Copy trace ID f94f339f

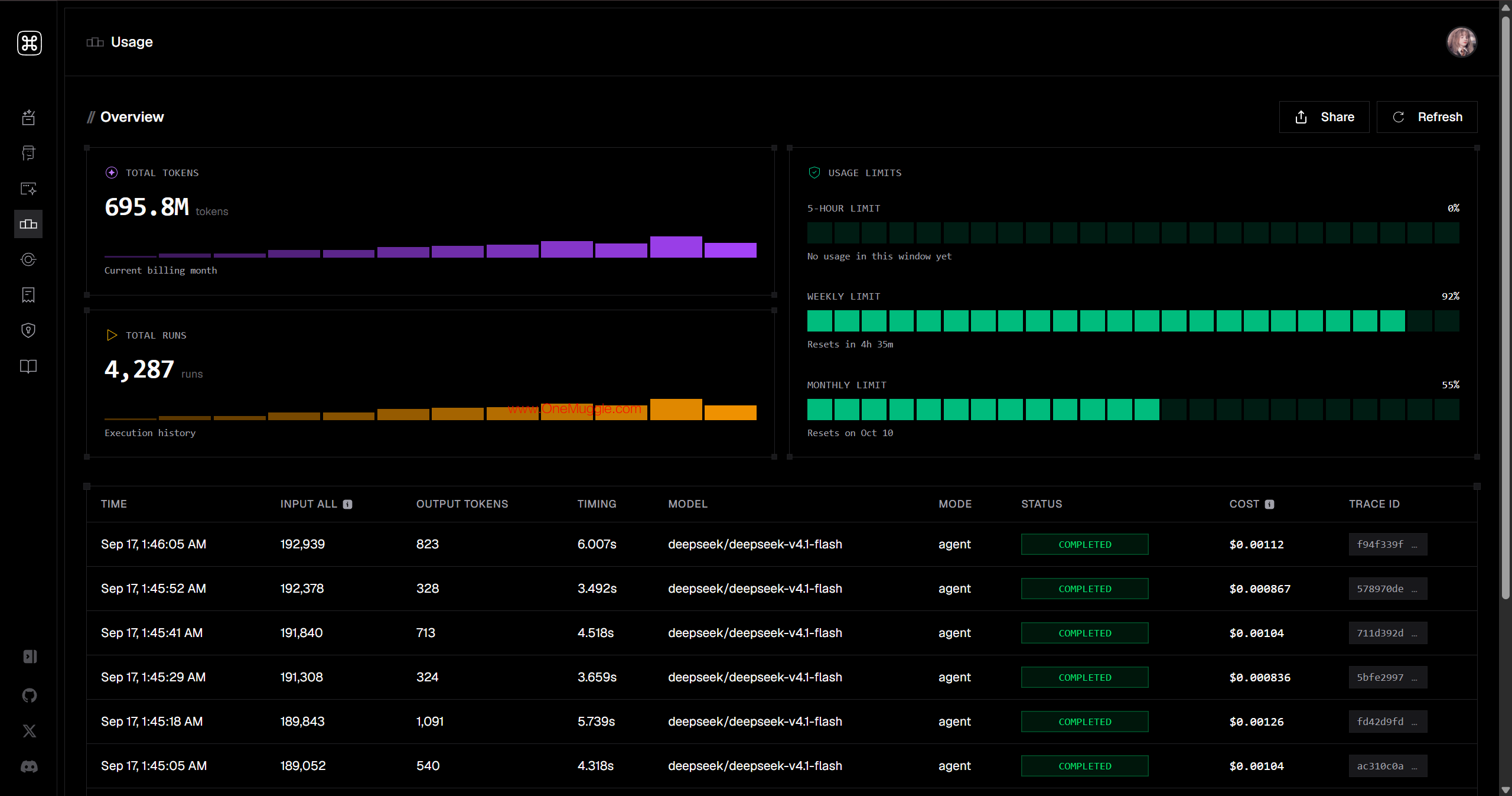pyautogui.click(x=1387, y=544)
